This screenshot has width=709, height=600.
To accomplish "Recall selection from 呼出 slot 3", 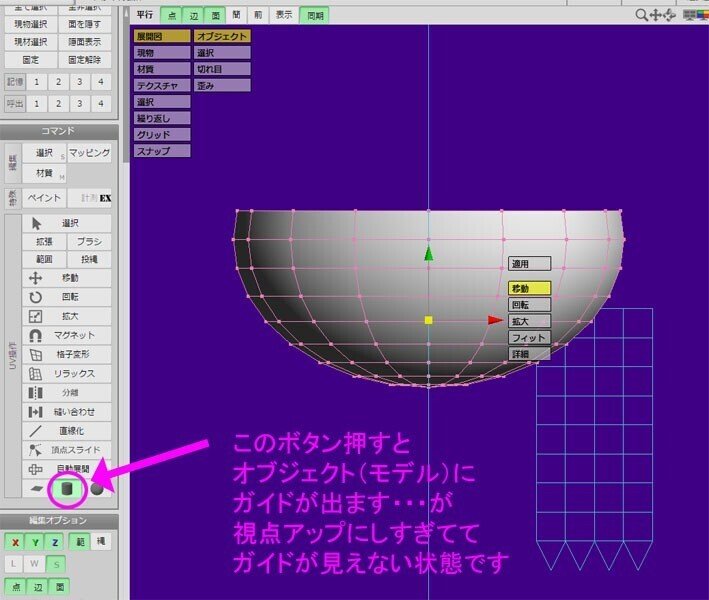I will pyautogui.click(x=80, y=104).
